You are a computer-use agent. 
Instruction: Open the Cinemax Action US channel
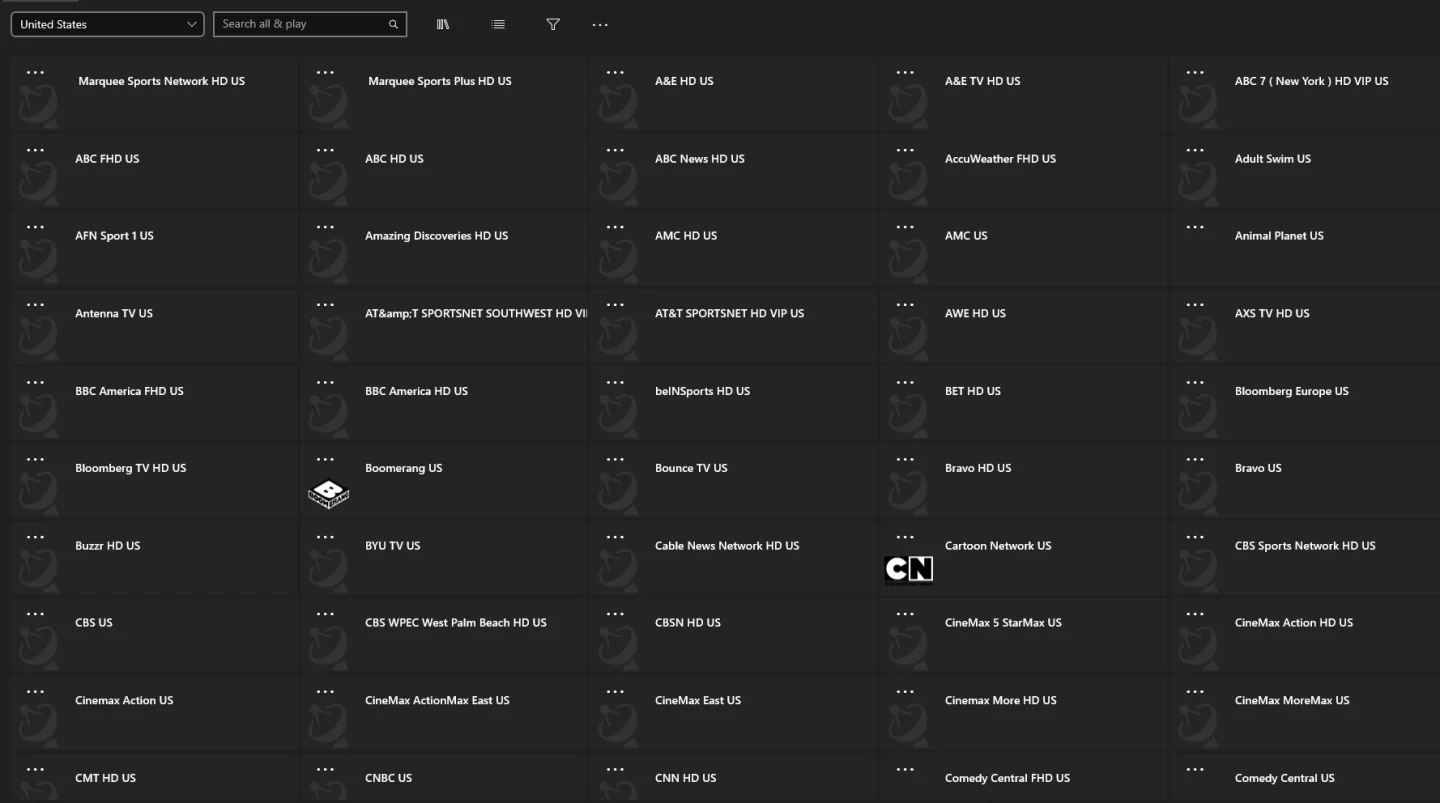[124, 701]
